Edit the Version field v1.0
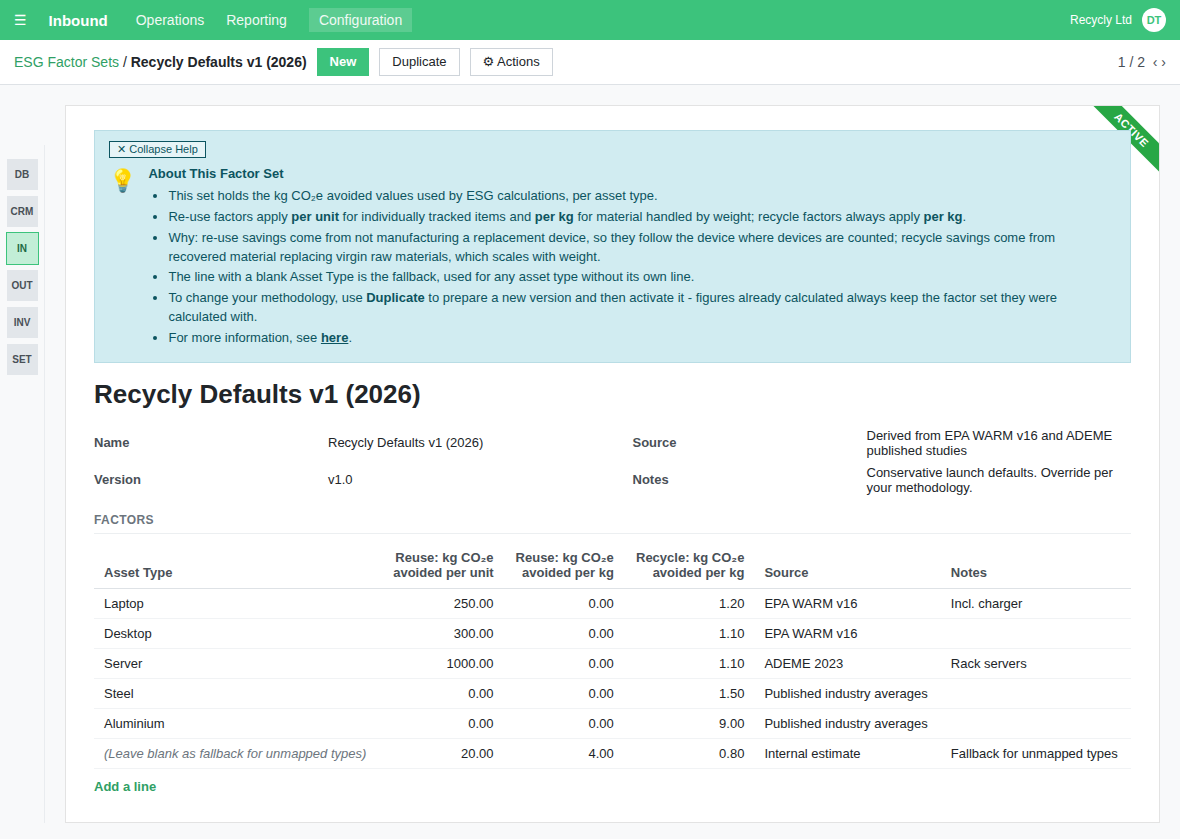Screen dimensions: 1180x839 [x=339, y=479]
